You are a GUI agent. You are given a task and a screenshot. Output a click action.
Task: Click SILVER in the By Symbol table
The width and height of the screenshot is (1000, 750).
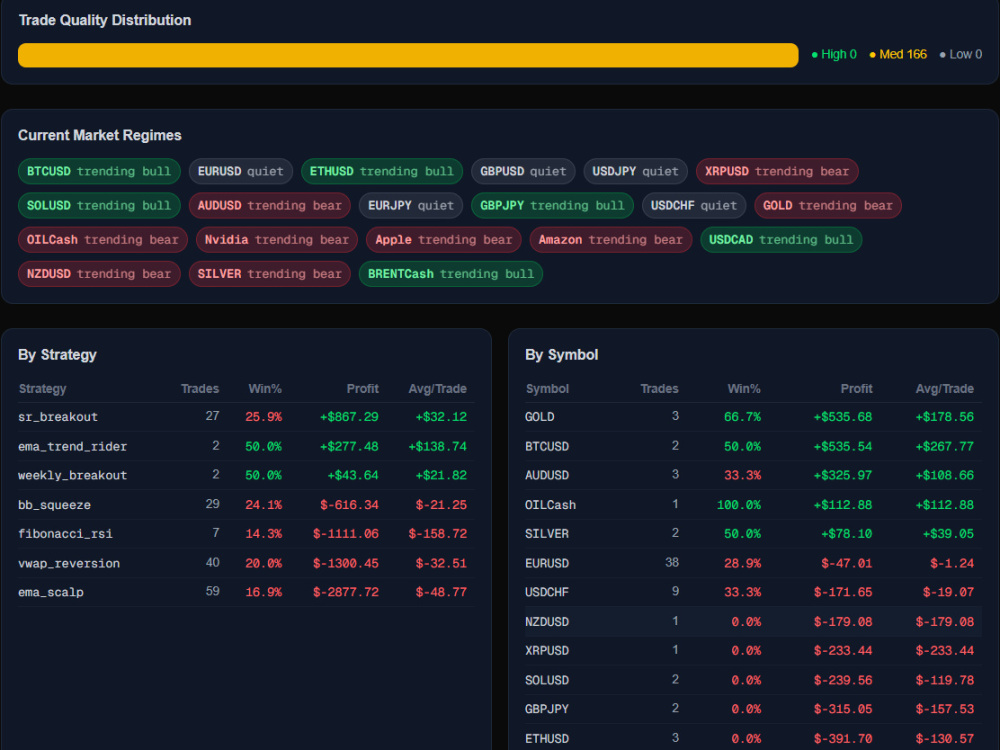tap(547, 534)
